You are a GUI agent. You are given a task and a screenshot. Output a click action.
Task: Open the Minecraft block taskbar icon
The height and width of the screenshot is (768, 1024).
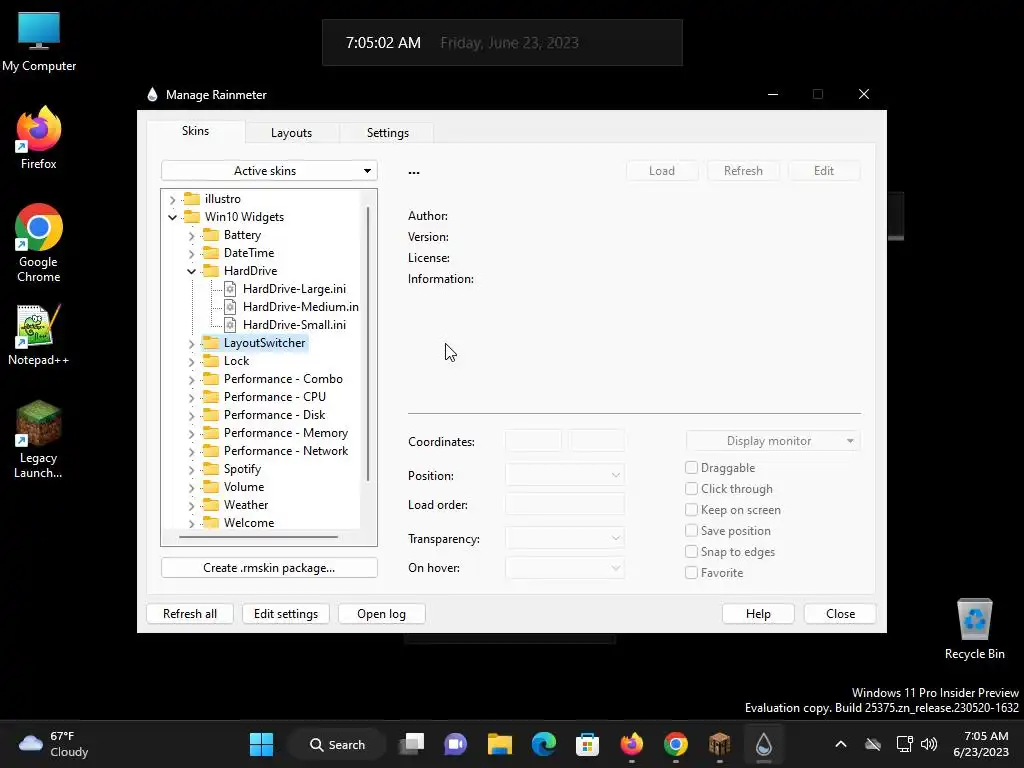(719, 744)
